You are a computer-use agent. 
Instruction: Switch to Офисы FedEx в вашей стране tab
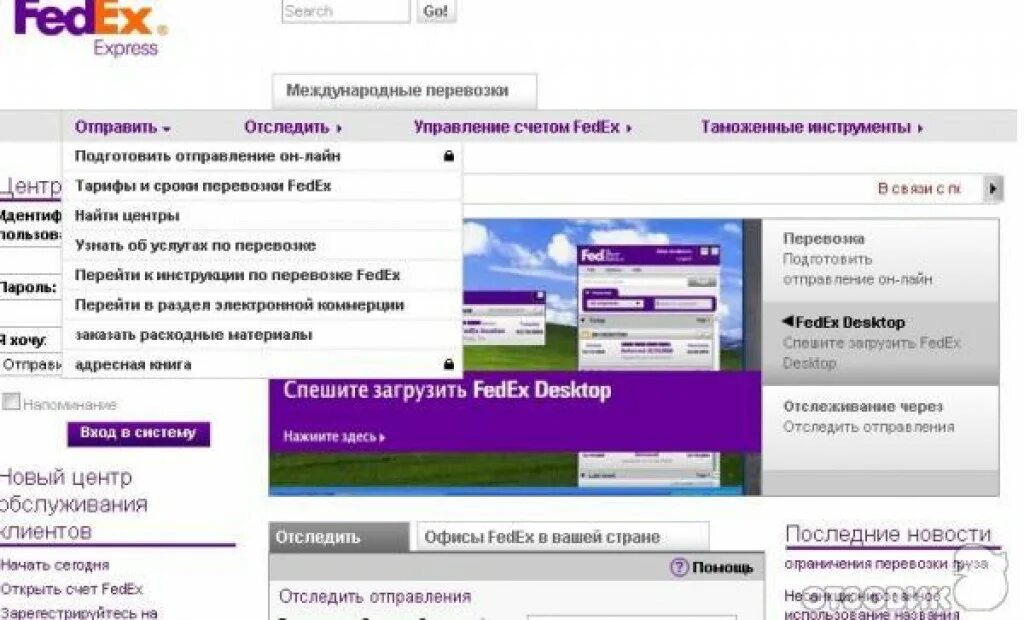562,537
